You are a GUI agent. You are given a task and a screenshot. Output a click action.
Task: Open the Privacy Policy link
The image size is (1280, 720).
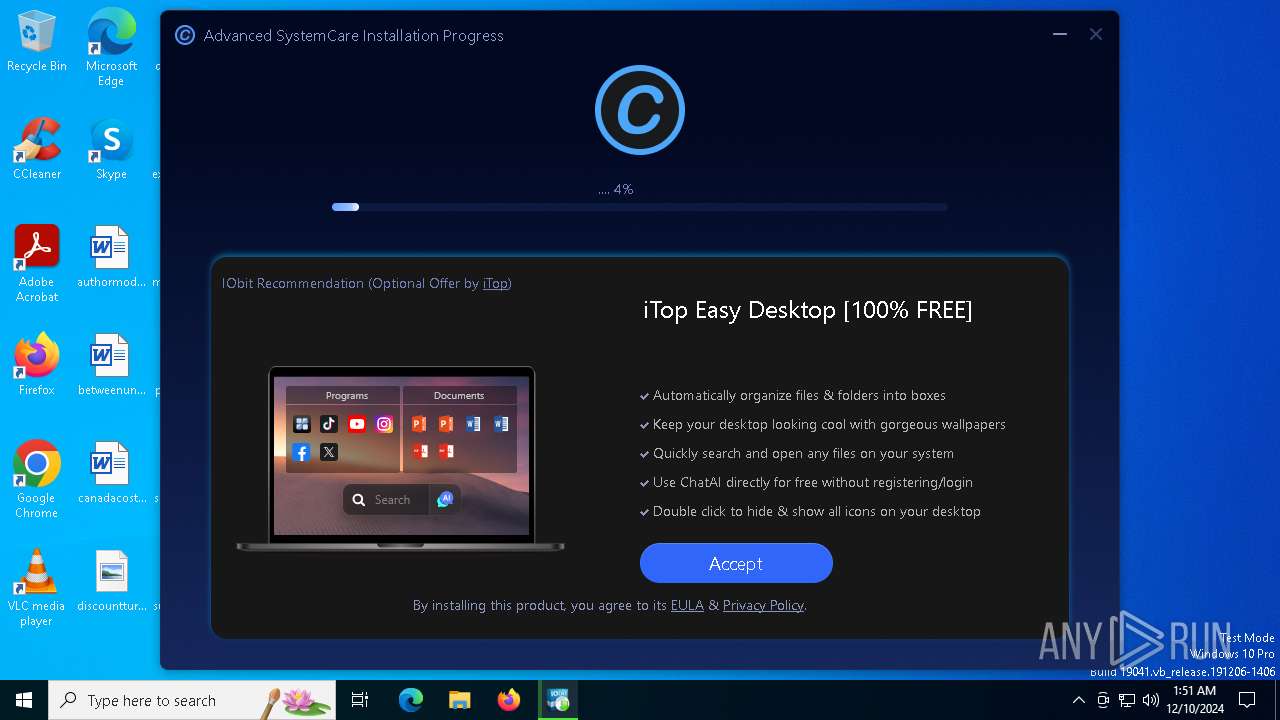click(x=763, y=605)
